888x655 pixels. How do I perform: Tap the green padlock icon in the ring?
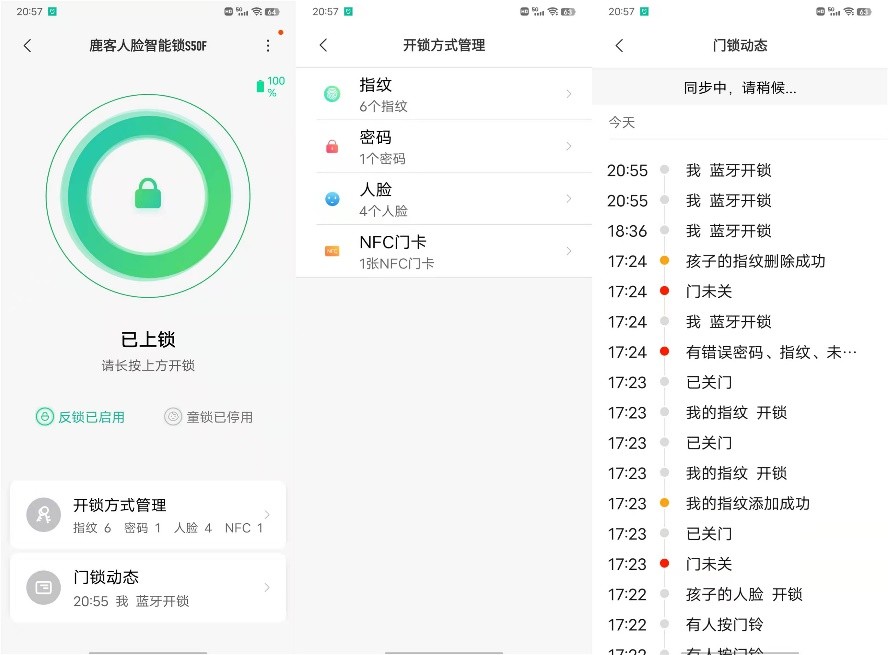(148, 194)
